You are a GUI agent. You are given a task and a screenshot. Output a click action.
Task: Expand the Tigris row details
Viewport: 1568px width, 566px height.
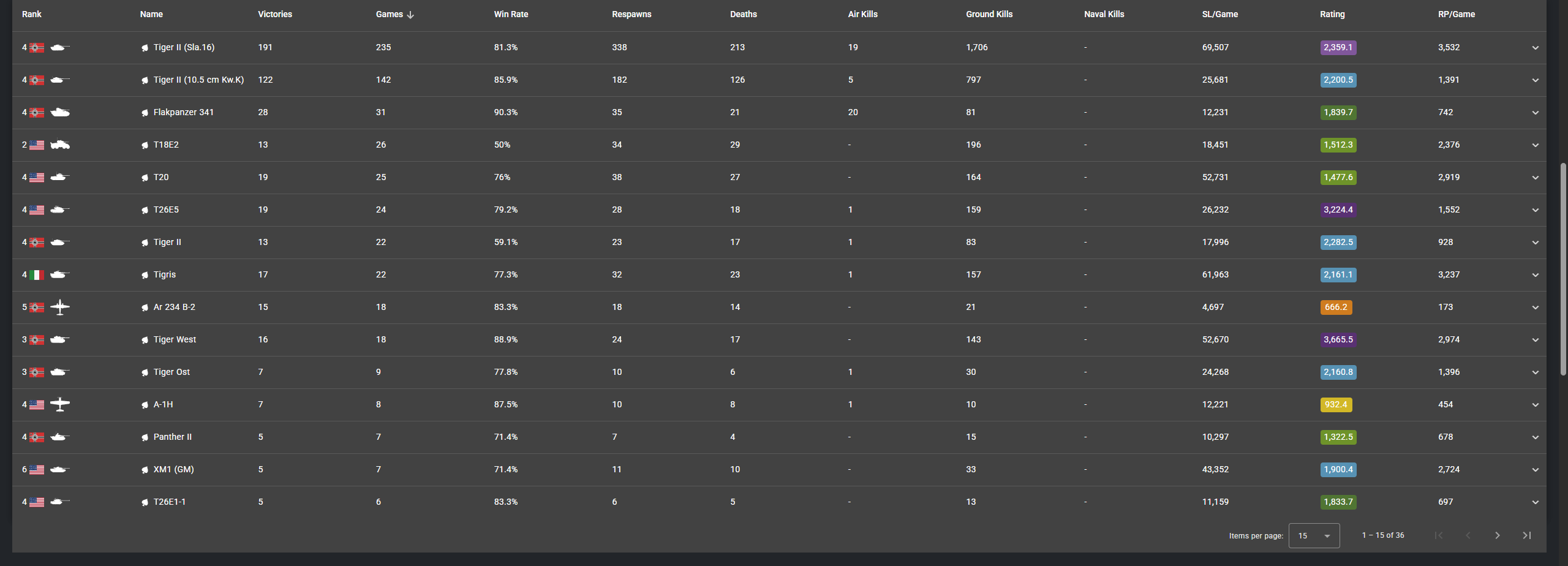pos(1535,275)
